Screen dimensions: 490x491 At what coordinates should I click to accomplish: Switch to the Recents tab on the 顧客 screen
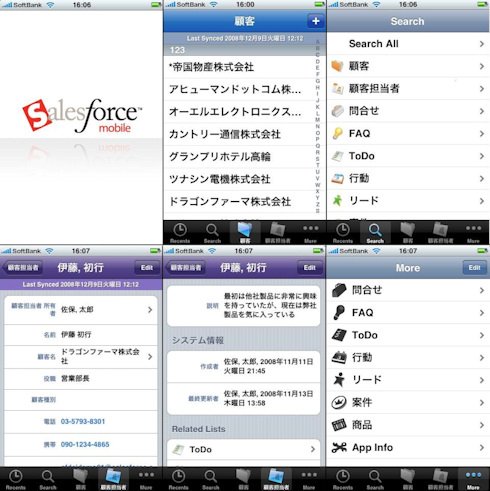(x=180, y=233)
